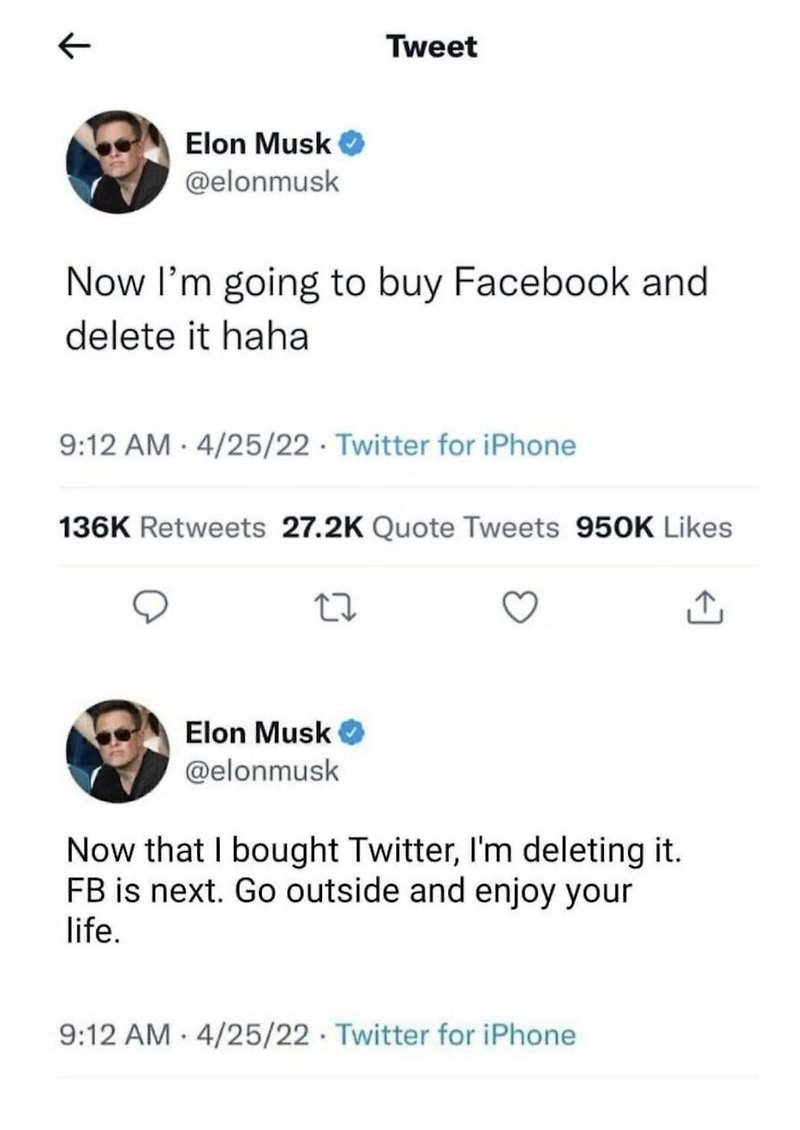Screen dimensions: 800x1130
Task: Tap the retweet arrows icon
Action: pos(336,609)
